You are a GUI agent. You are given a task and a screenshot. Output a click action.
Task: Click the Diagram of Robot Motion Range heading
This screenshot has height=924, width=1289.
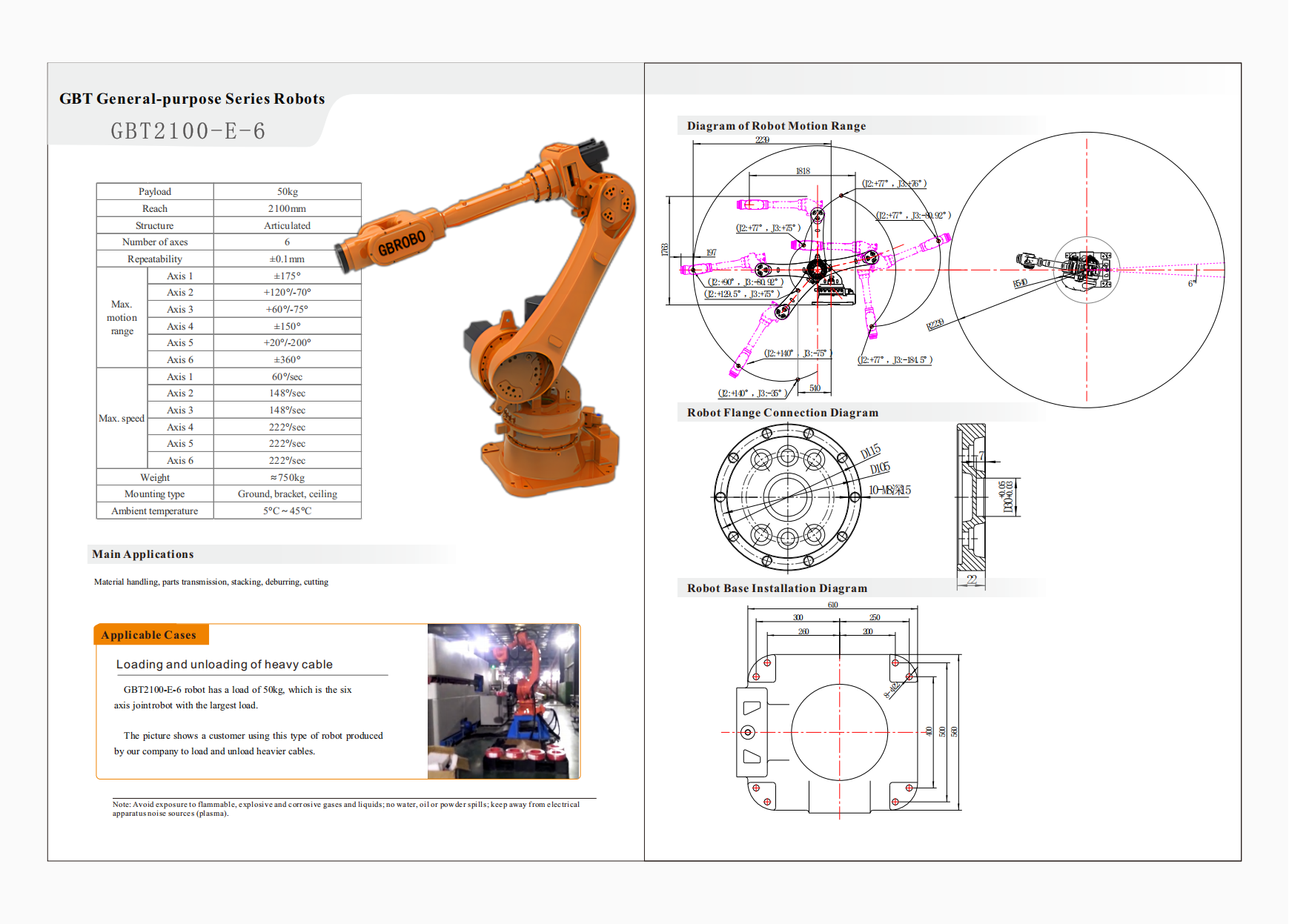click(776, 126)
